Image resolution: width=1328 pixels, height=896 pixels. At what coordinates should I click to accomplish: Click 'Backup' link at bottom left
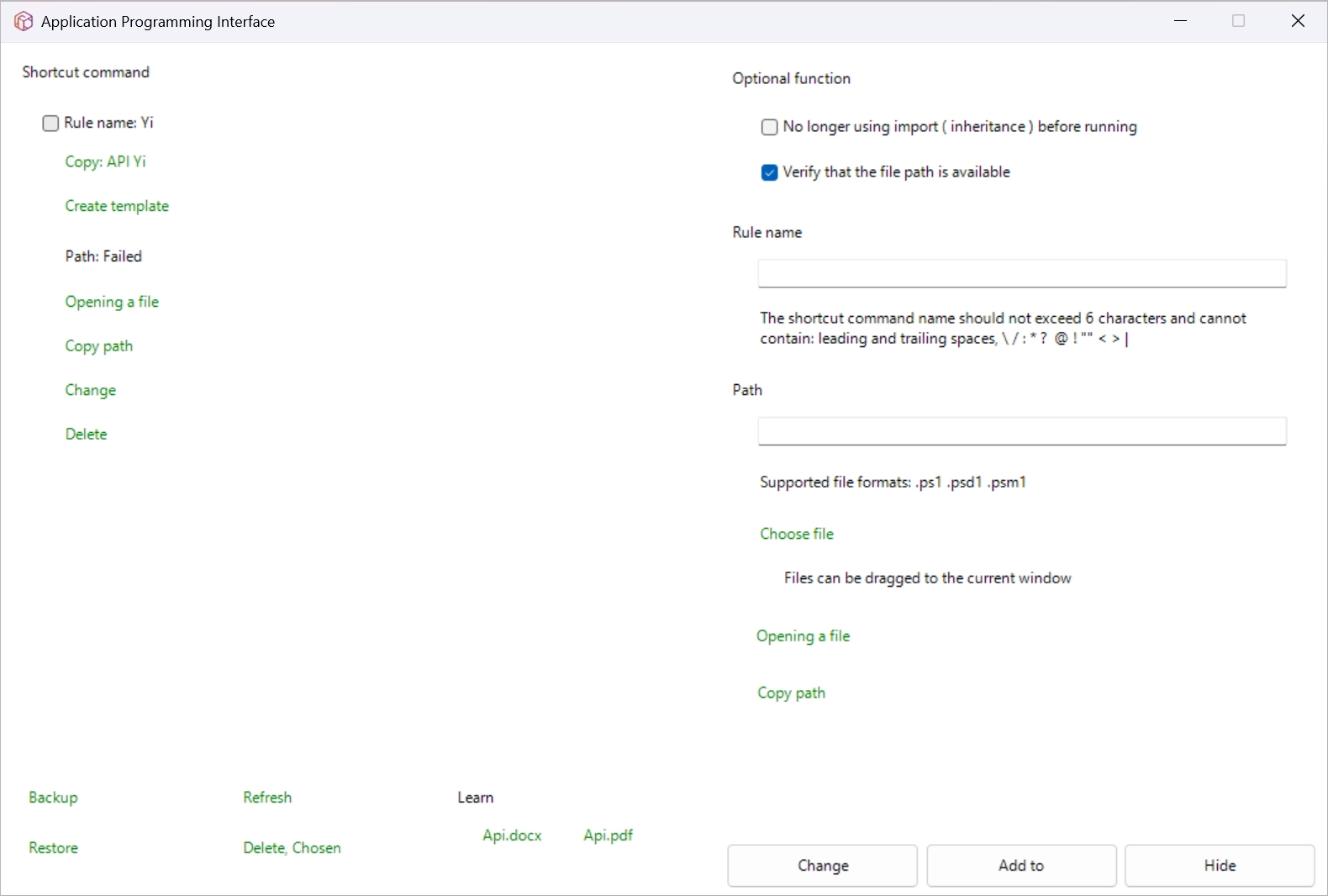53,797
